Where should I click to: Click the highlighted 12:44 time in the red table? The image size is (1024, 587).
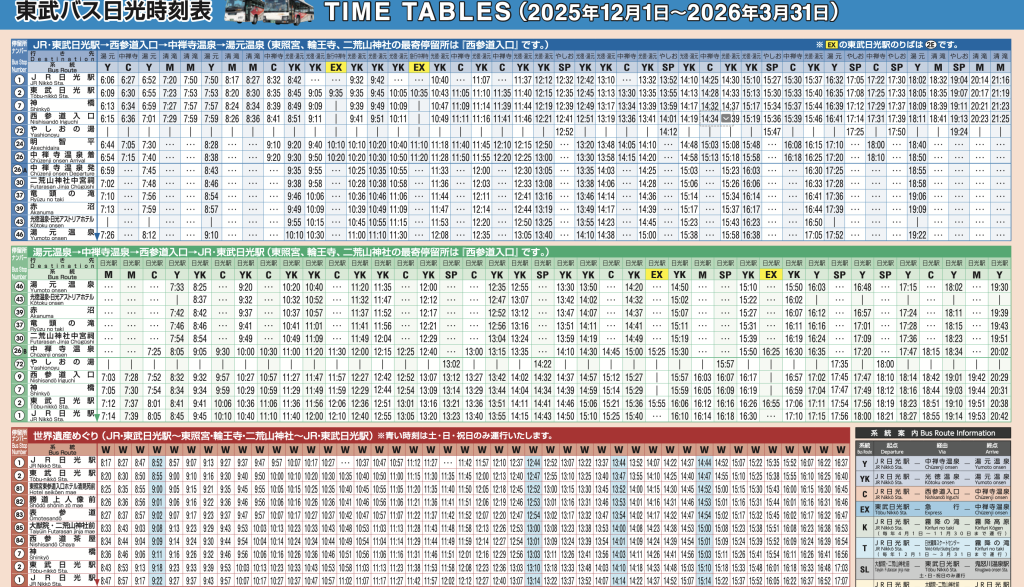coord(534,463)
